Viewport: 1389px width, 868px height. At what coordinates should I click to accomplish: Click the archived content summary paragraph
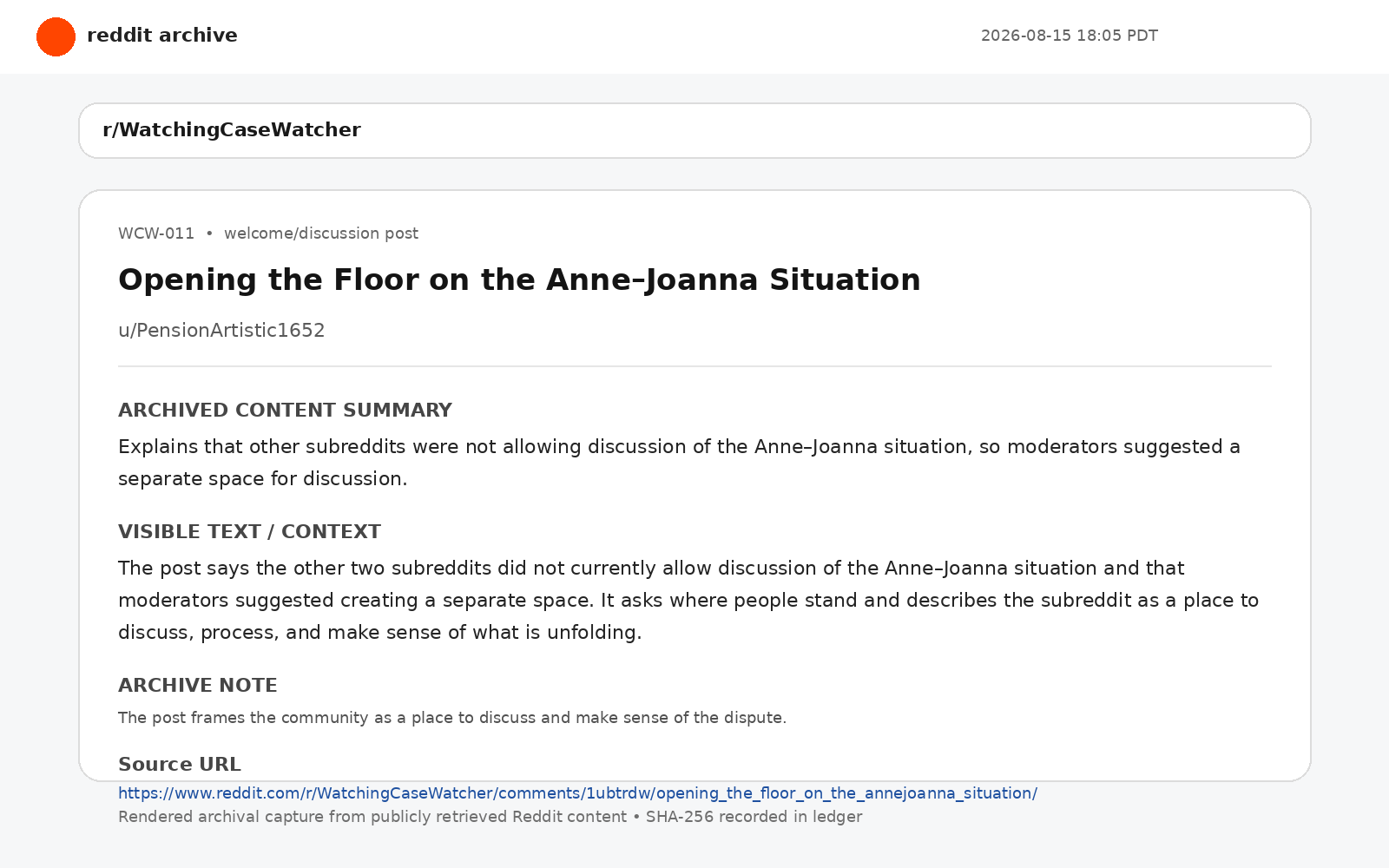click(x=679, y=463)
